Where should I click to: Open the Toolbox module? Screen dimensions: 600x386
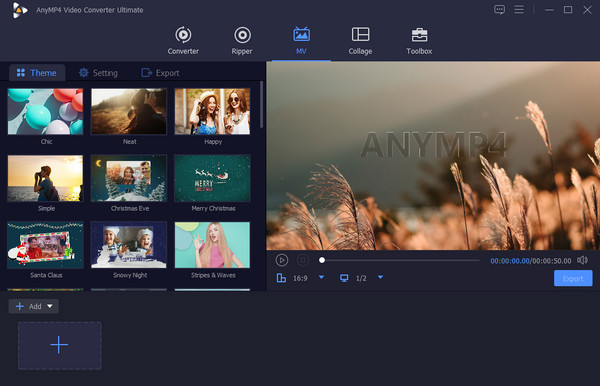click(x=419, y=41)
